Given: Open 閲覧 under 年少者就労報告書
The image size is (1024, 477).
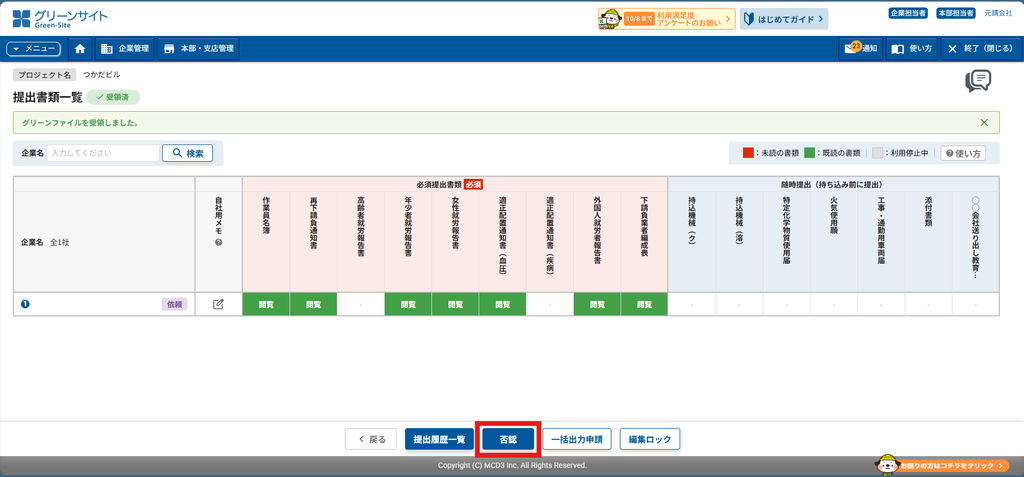Looking at the screenshot, I should tap(408, 304).
